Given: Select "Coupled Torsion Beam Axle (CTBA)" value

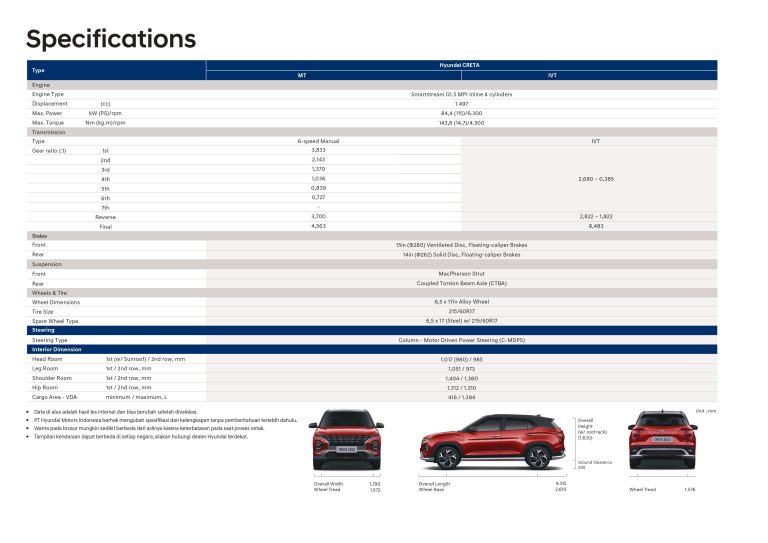Looking at the screenshot, I should click(461, 283).
